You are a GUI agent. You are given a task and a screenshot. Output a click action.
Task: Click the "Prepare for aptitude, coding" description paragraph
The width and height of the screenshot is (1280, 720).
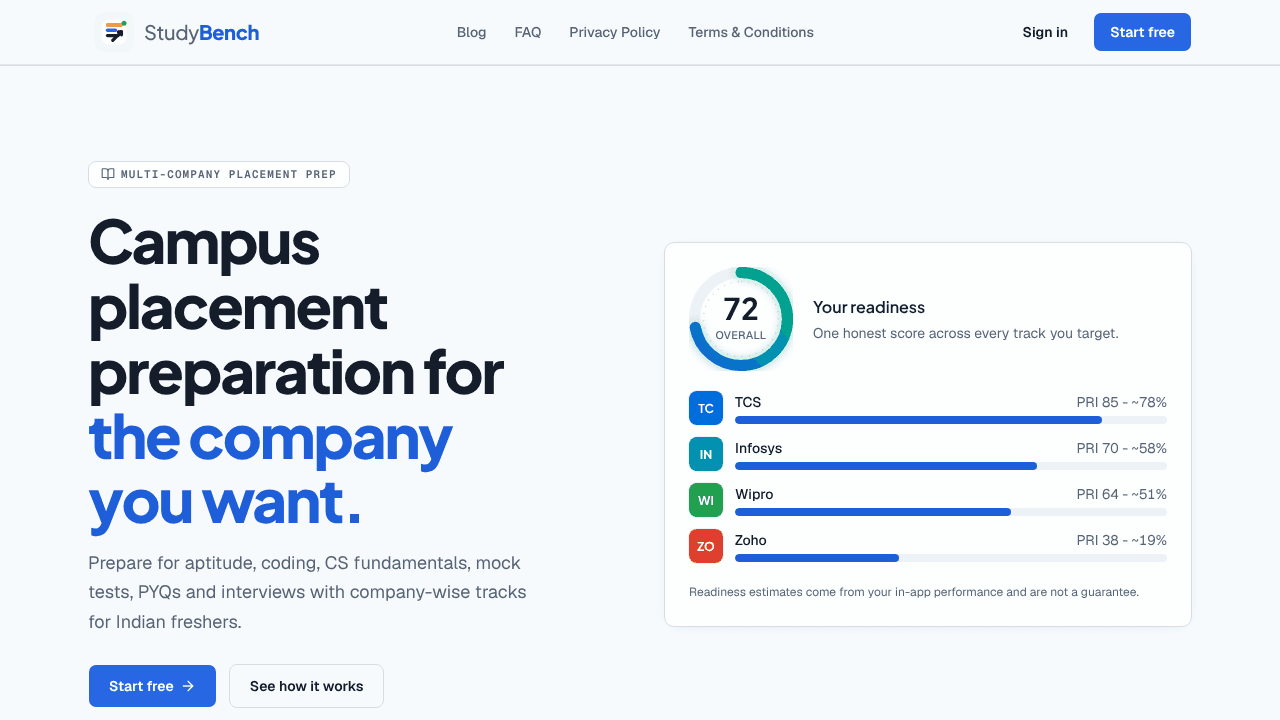[307, 592]
